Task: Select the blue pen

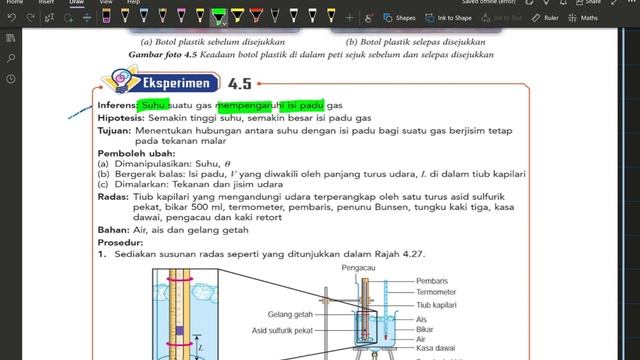Action: click(x=143, y=16)
